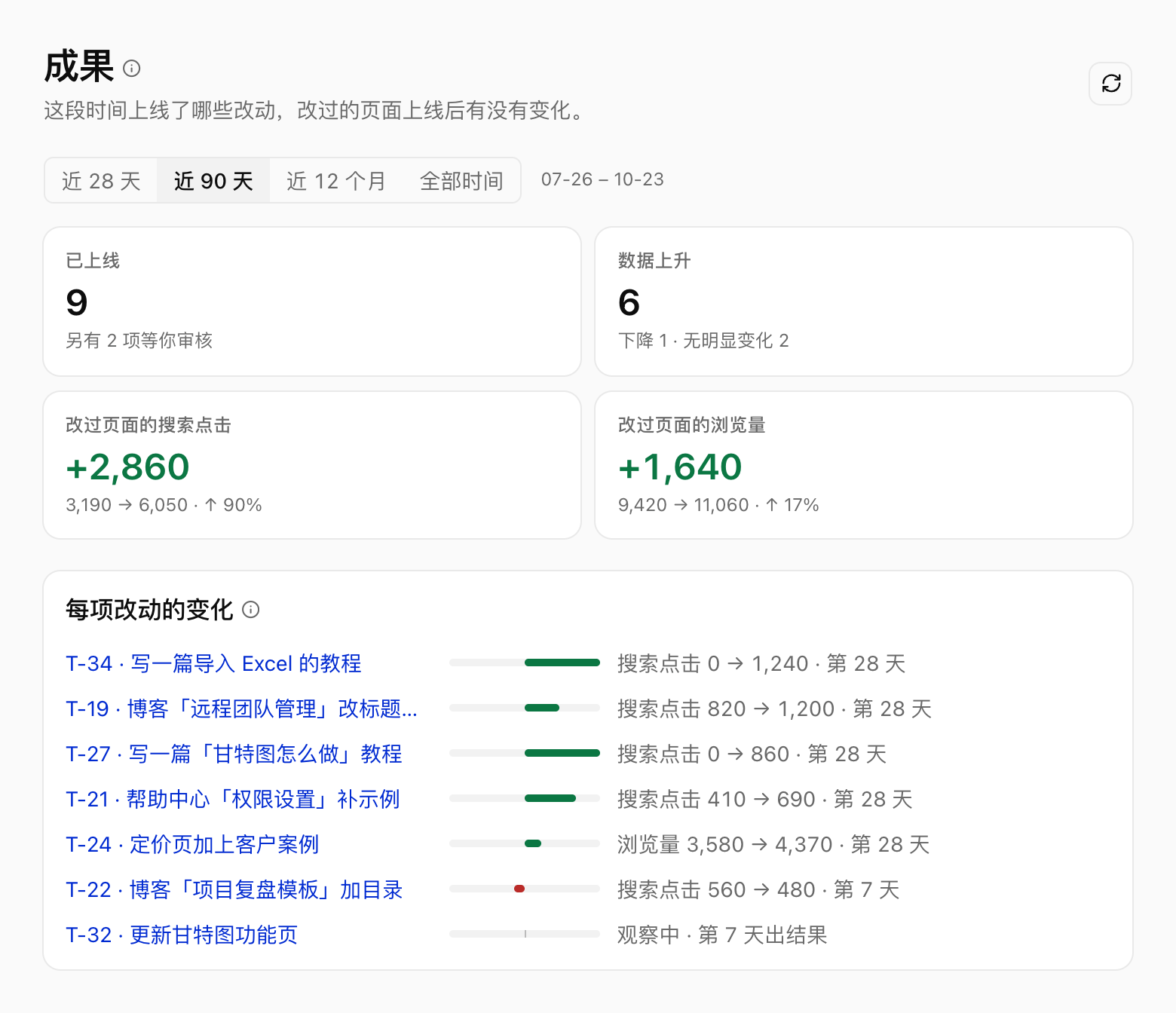Open T-21 帮助中心「权限设置」补示例 link

point(233,799)
